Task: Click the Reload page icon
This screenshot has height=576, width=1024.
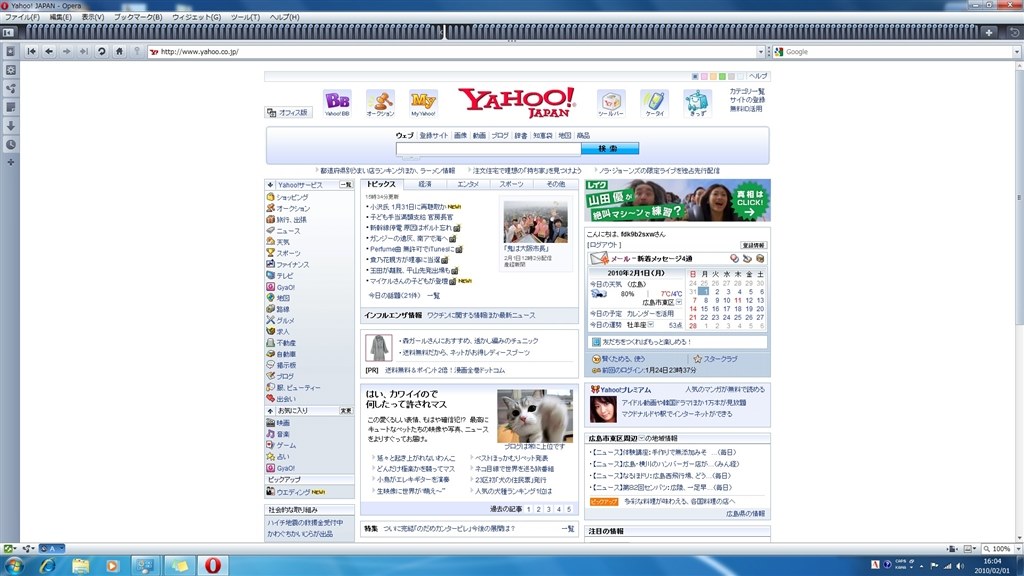Action: 101,52
